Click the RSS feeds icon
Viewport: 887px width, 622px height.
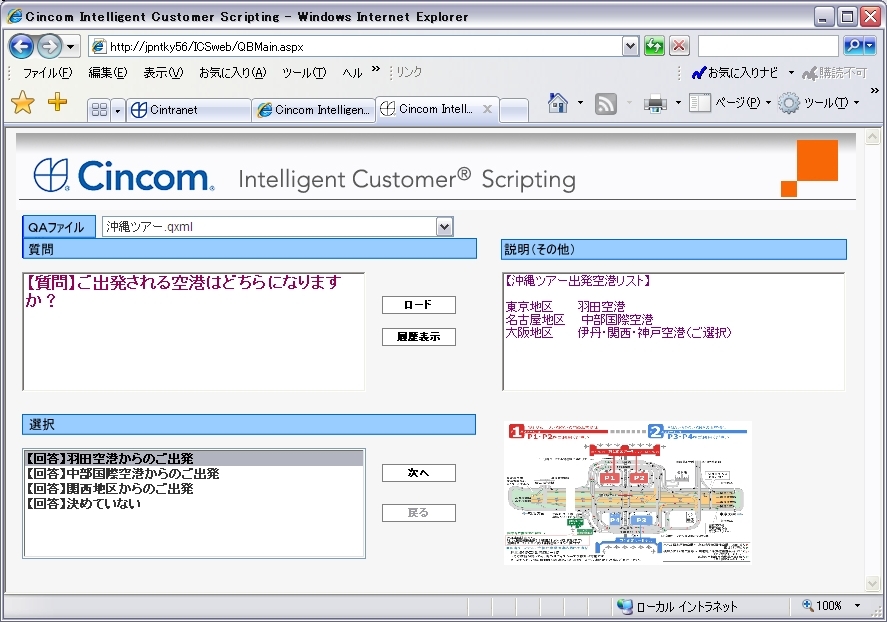pyautogui.click(x=605, y=103)
